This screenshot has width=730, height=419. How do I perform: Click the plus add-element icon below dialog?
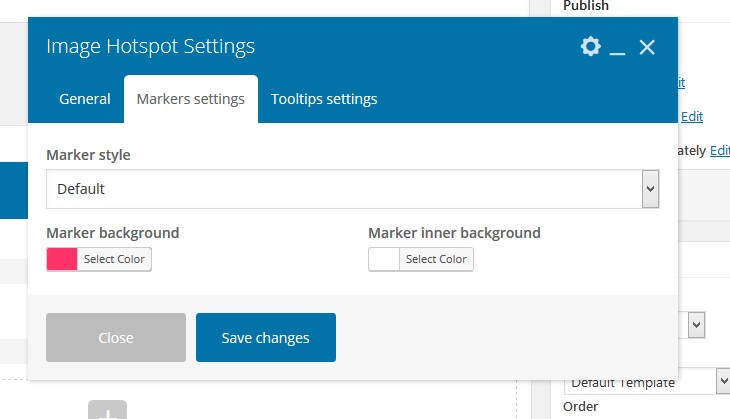pos(107,411)
